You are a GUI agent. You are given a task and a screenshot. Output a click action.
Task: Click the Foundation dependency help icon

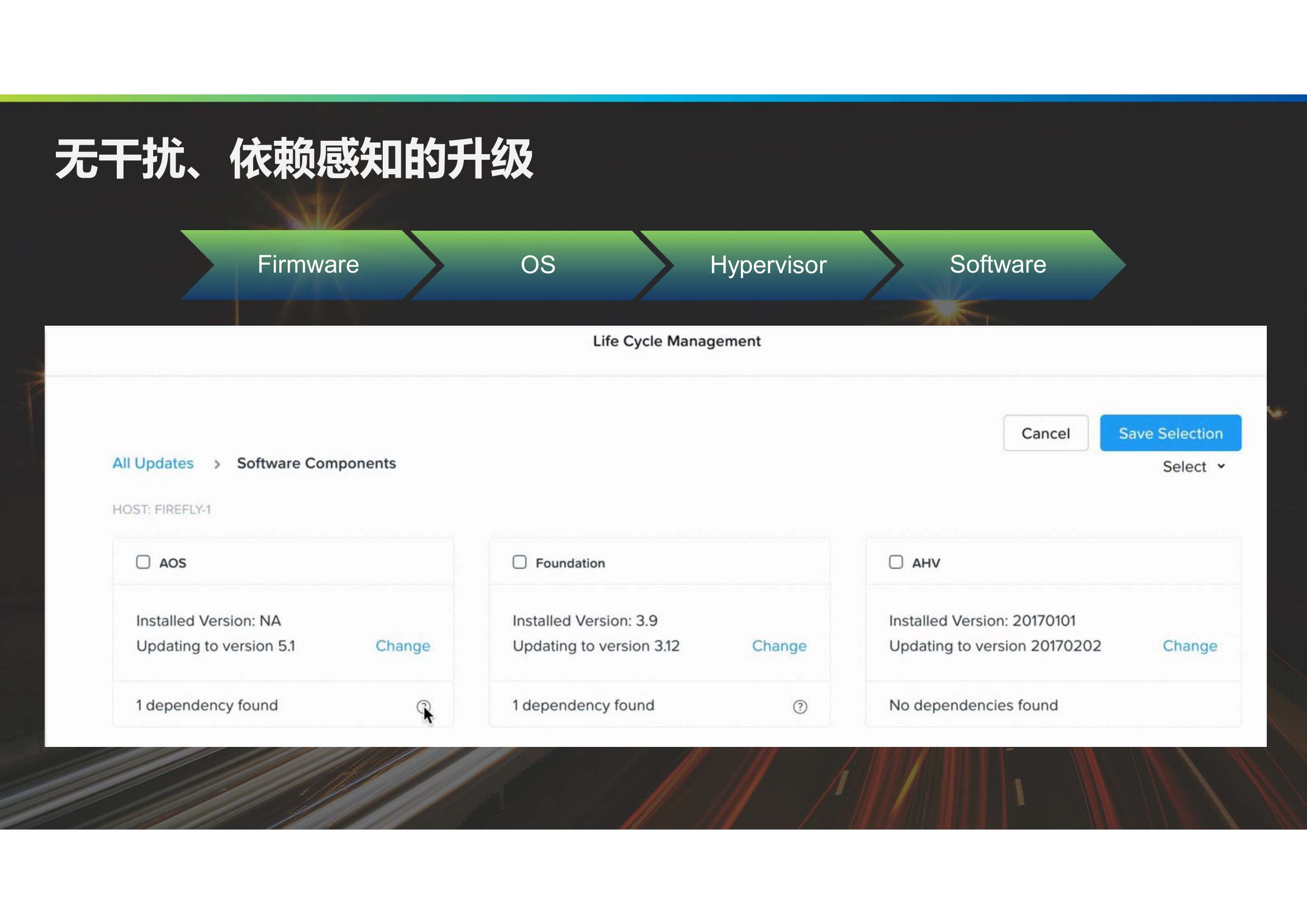tap(800, 707)
